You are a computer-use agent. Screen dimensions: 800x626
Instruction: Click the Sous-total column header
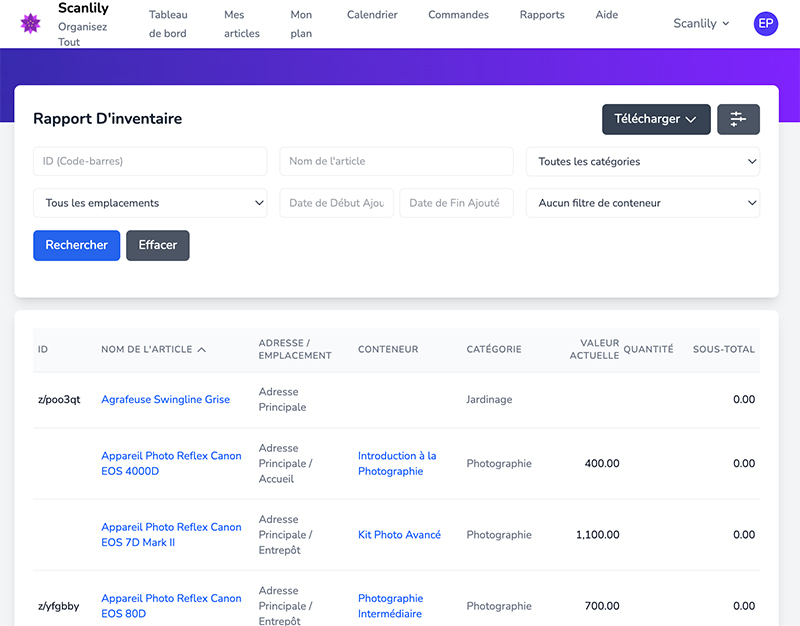point(723,349)
